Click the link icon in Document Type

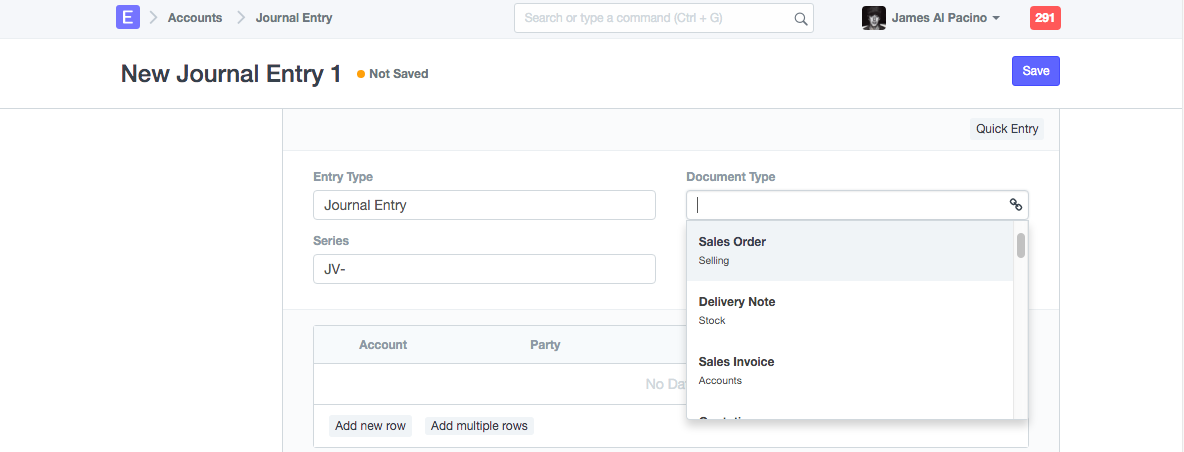1015,205
